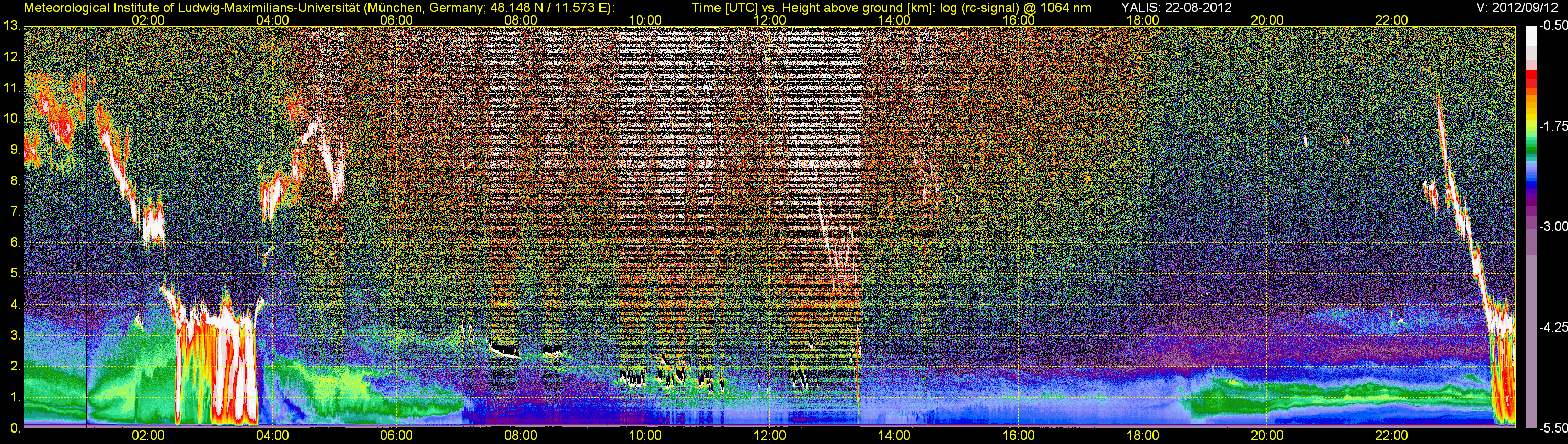
Task: Click the 16:00 label on the top time axis
Action: tap(1018, 20)
